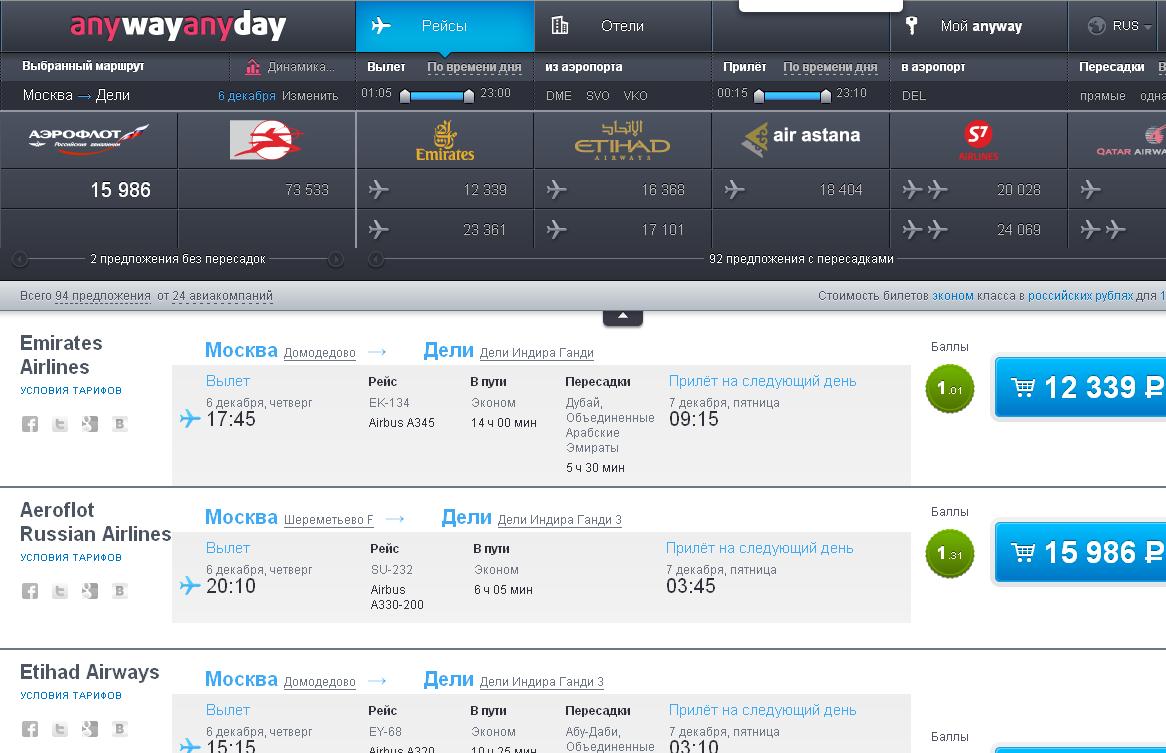This screenshot has height=753, width=1166.
Task: Click Twitter icon under Aeroflot Russian Airlines
Action: point(60,591)
